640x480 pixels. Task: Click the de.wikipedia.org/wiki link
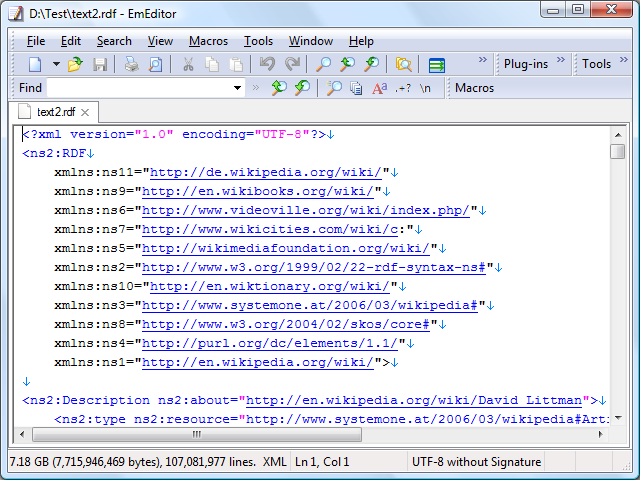click(266, 172)
